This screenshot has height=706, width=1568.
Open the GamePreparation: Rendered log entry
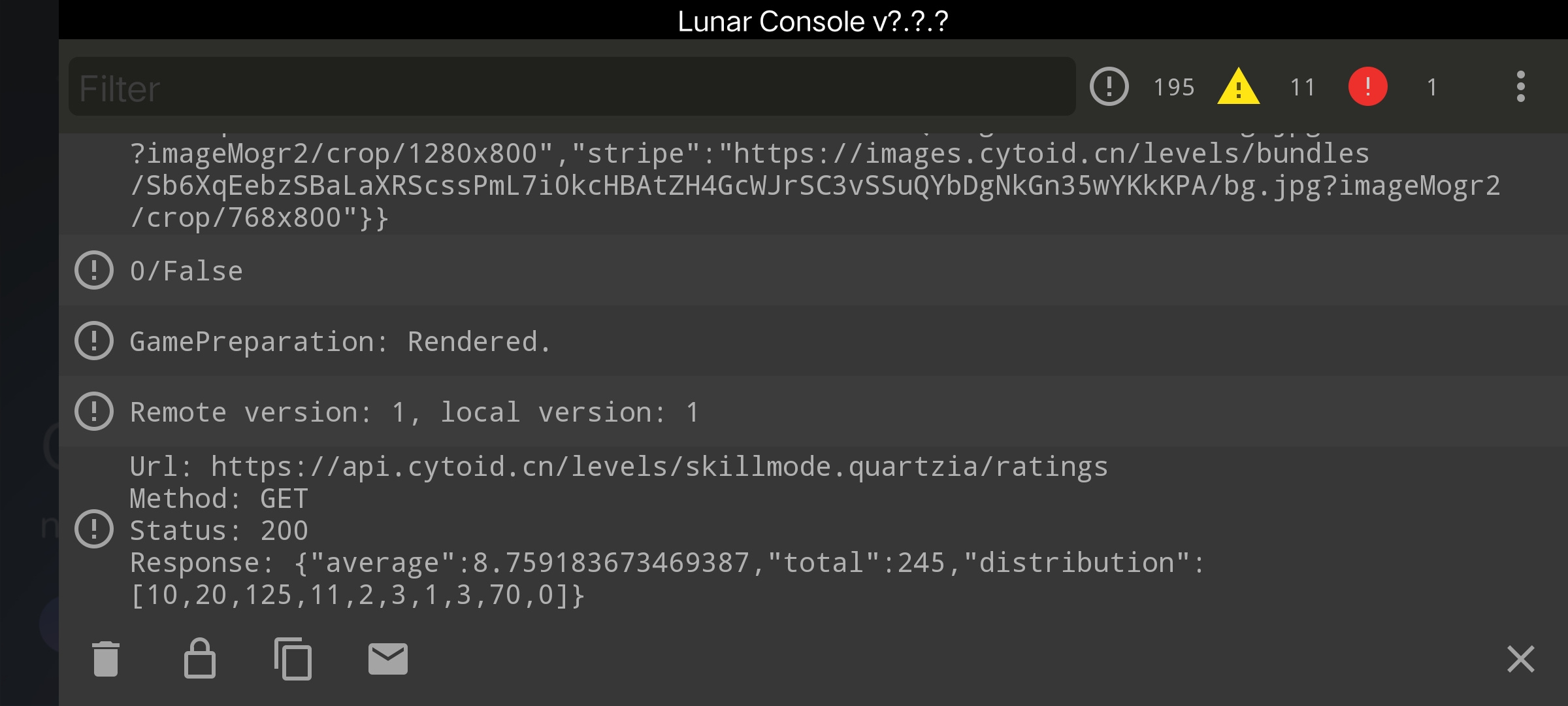(x=813, y=341)
